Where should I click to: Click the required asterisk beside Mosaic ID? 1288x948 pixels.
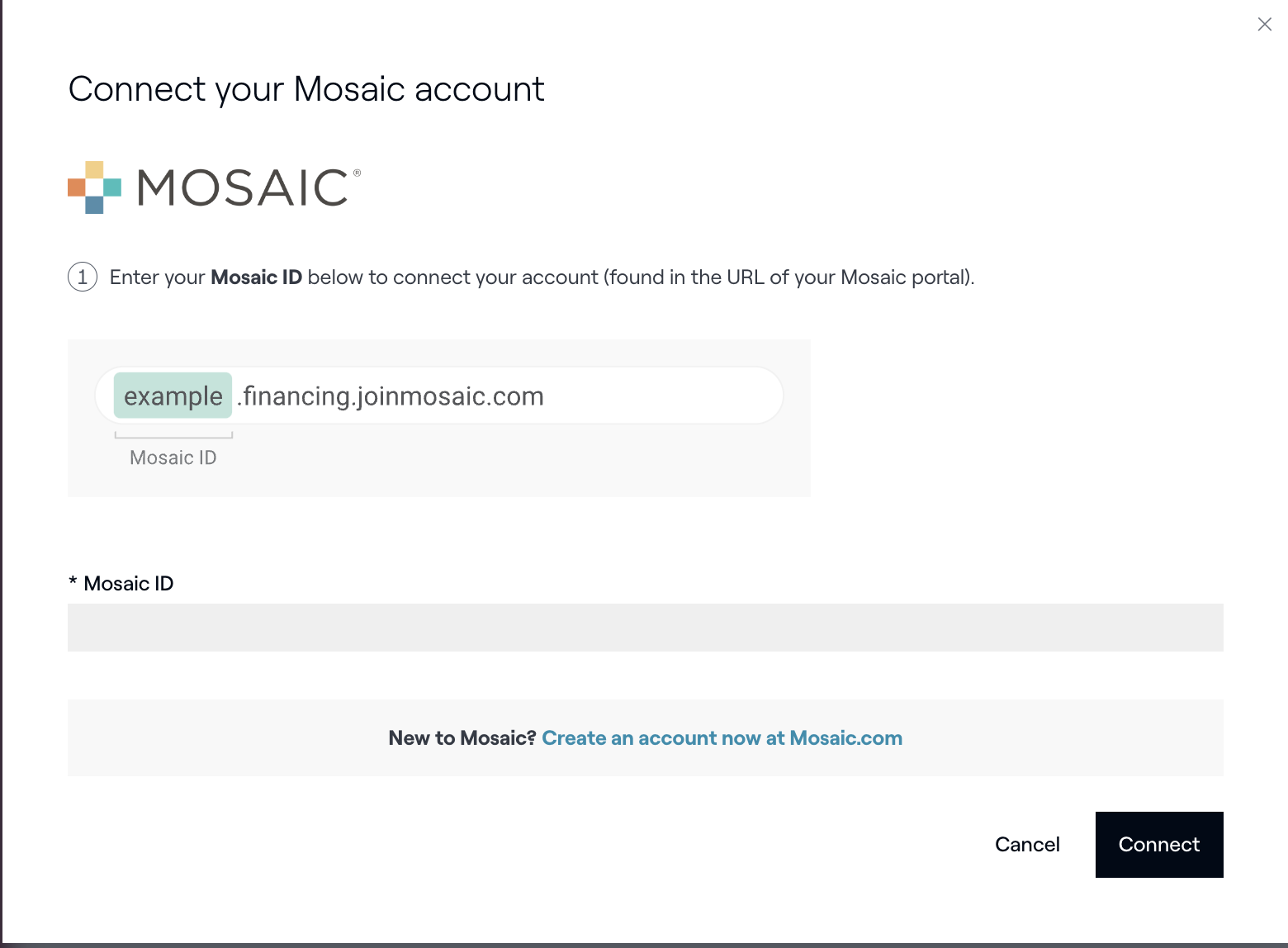coord(73,583)
